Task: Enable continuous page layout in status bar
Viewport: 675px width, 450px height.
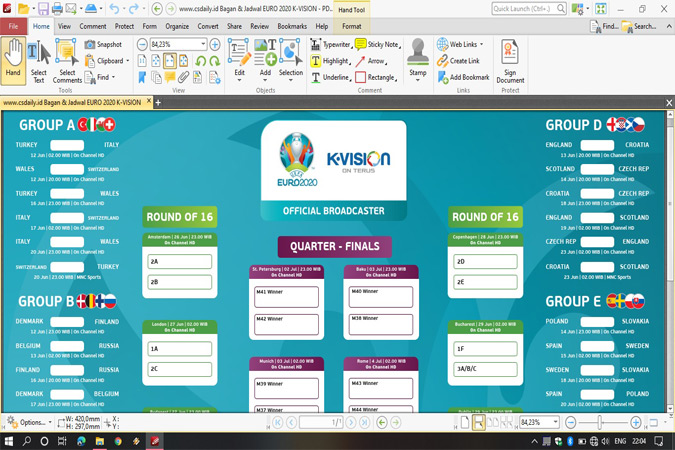Action: (478, 423)
